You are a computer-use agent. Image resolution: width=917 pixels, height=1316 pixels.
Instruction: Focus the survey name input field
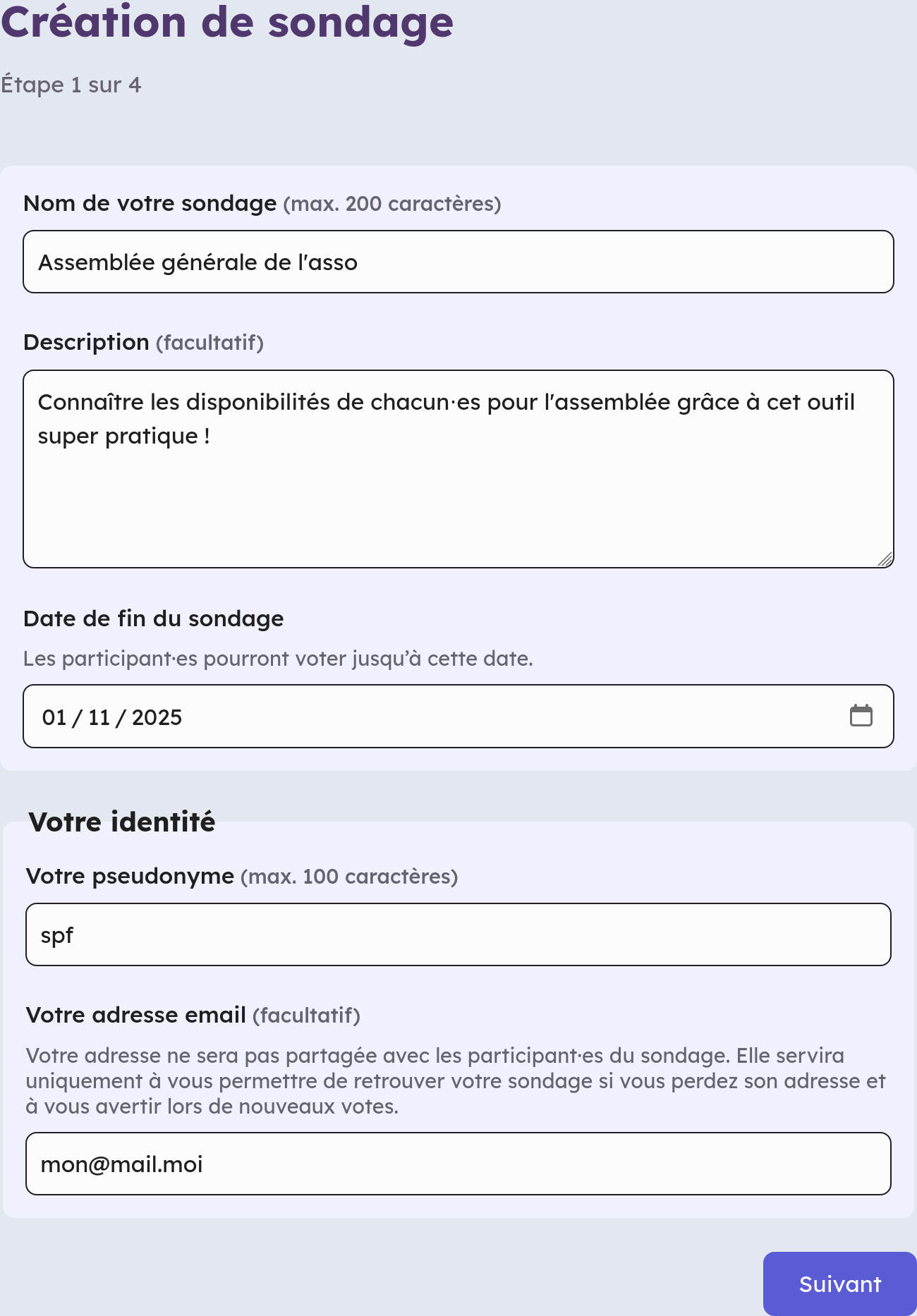[458, 262]
